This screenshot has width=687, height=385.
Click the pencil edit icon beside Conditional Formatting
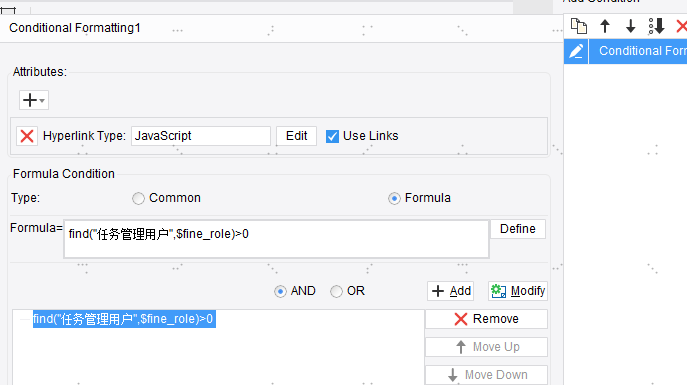[x=576, y=51]
